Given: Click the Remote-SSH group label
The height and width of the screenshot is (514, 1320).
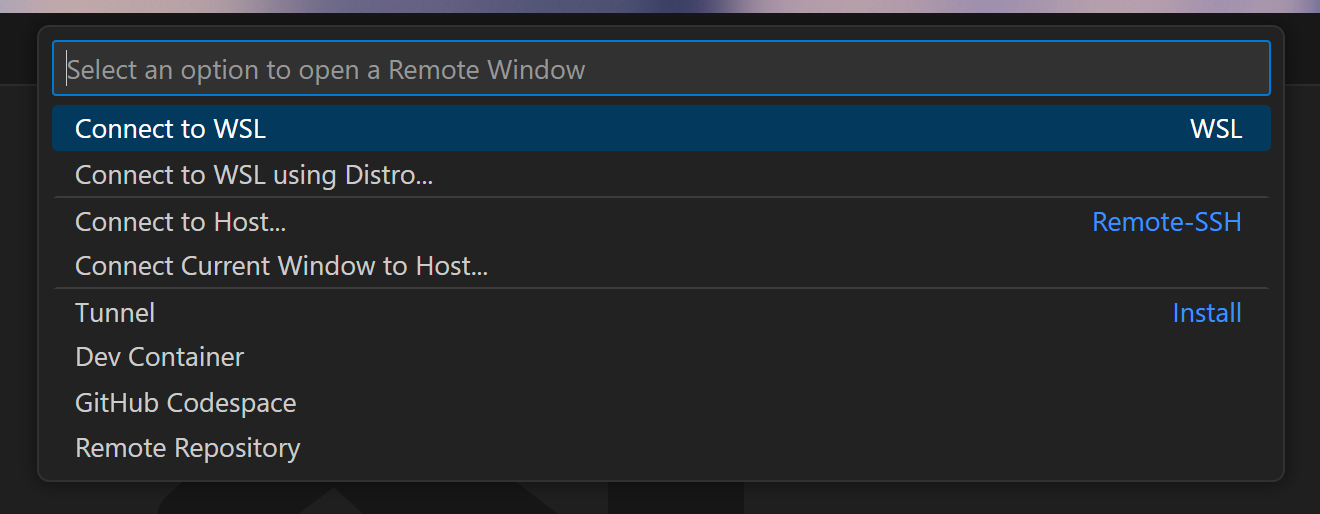Looking at the screenshot, I should pyautogui.click(x=1166, y=222).
